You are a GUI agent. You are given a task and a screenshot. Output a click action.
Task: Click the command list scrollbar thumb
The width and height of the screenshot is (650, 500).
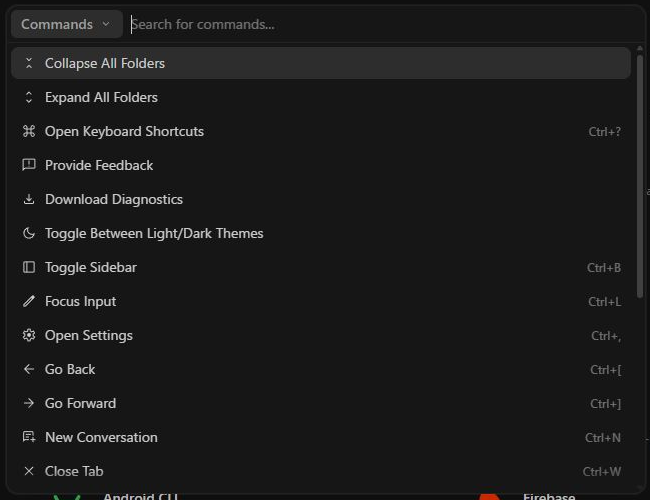tap(640, 176)
